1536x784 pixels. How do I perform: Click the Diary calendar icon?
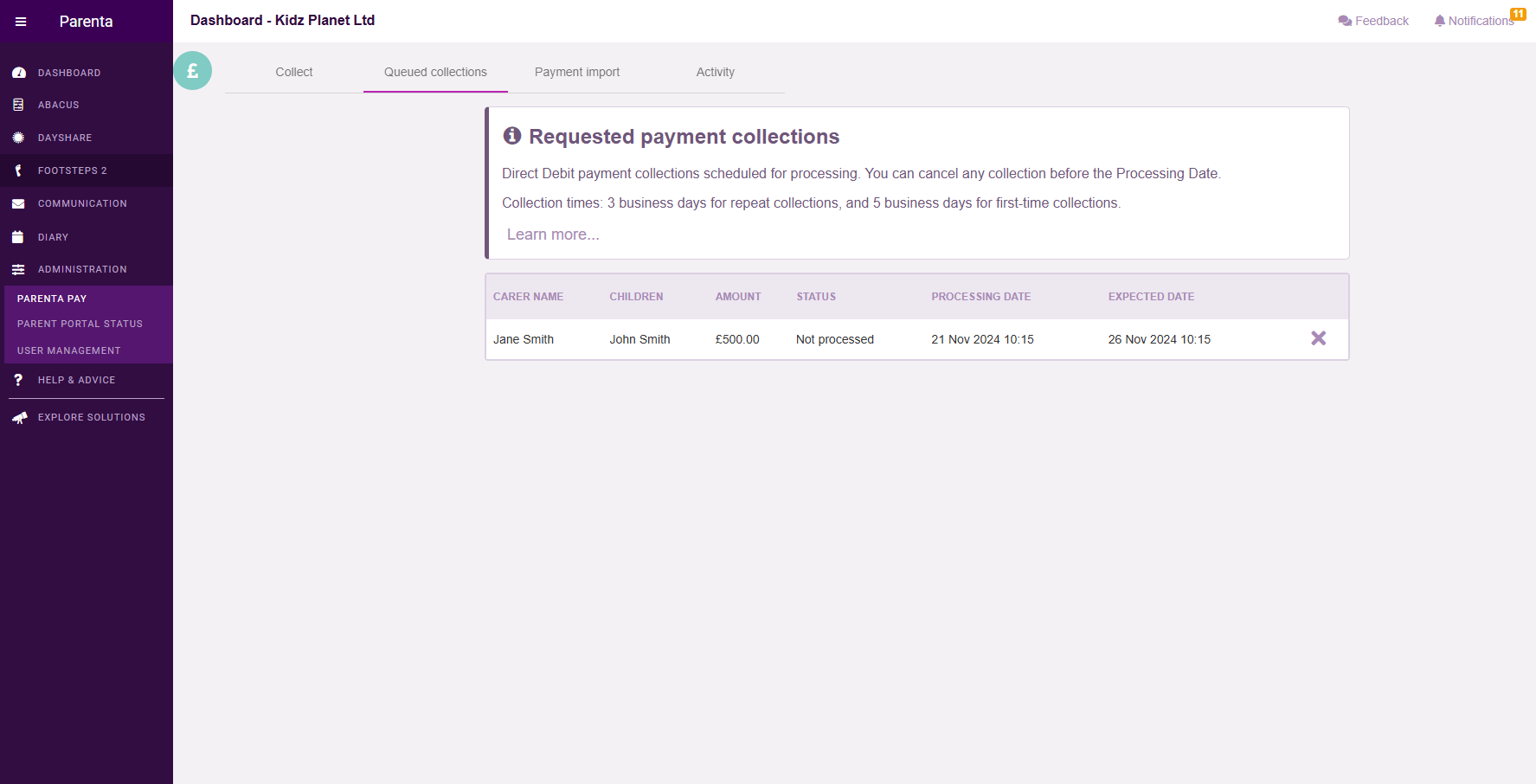[17, 236]
